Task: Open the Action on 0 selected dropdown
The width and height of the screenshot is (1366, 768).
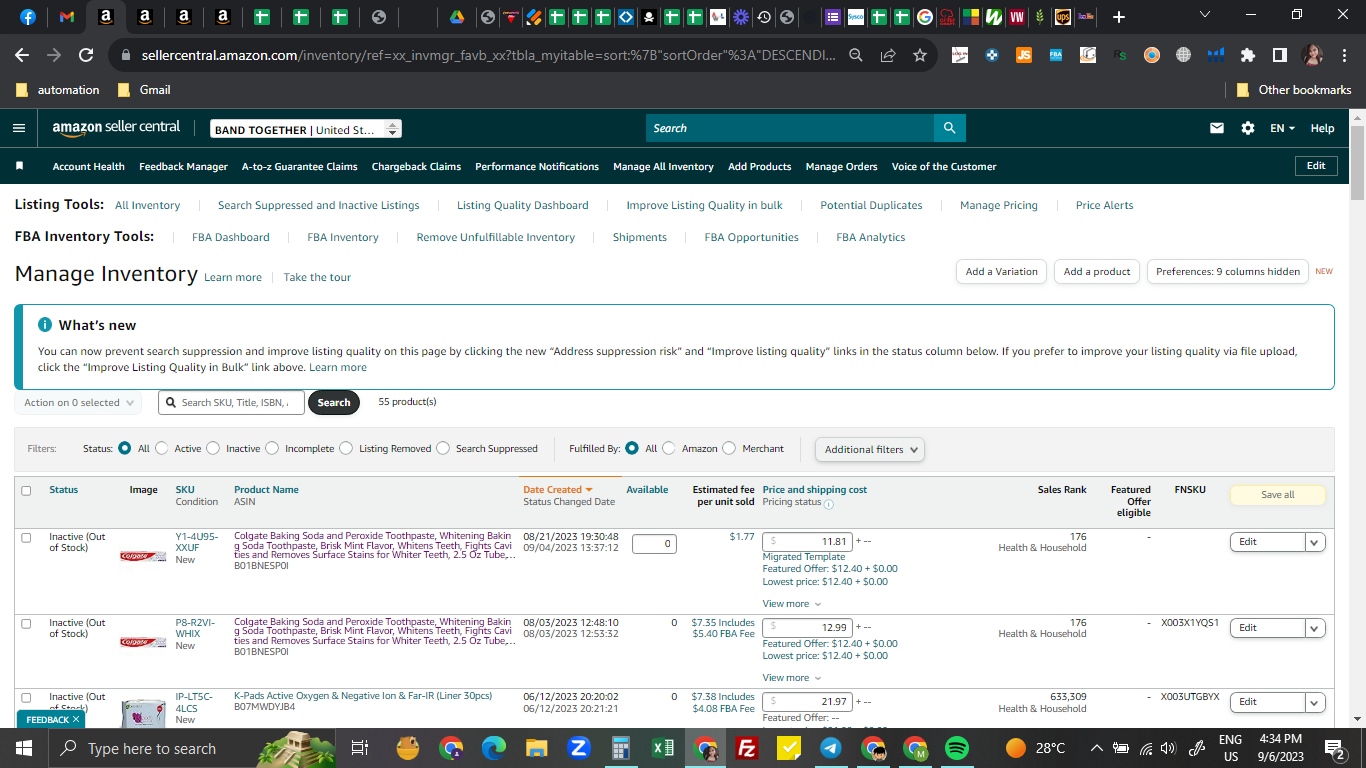Action: (78, 403)
